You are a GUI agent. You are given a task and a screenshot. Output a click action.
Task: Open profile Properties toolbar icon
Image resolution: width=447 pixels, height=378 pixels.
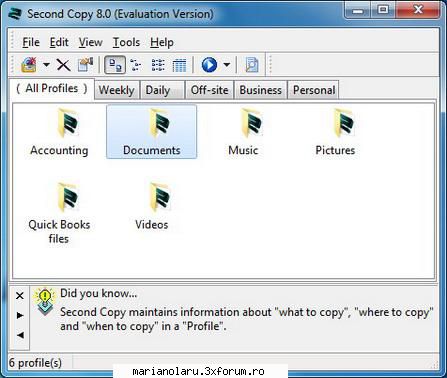(x=85, y=65)
